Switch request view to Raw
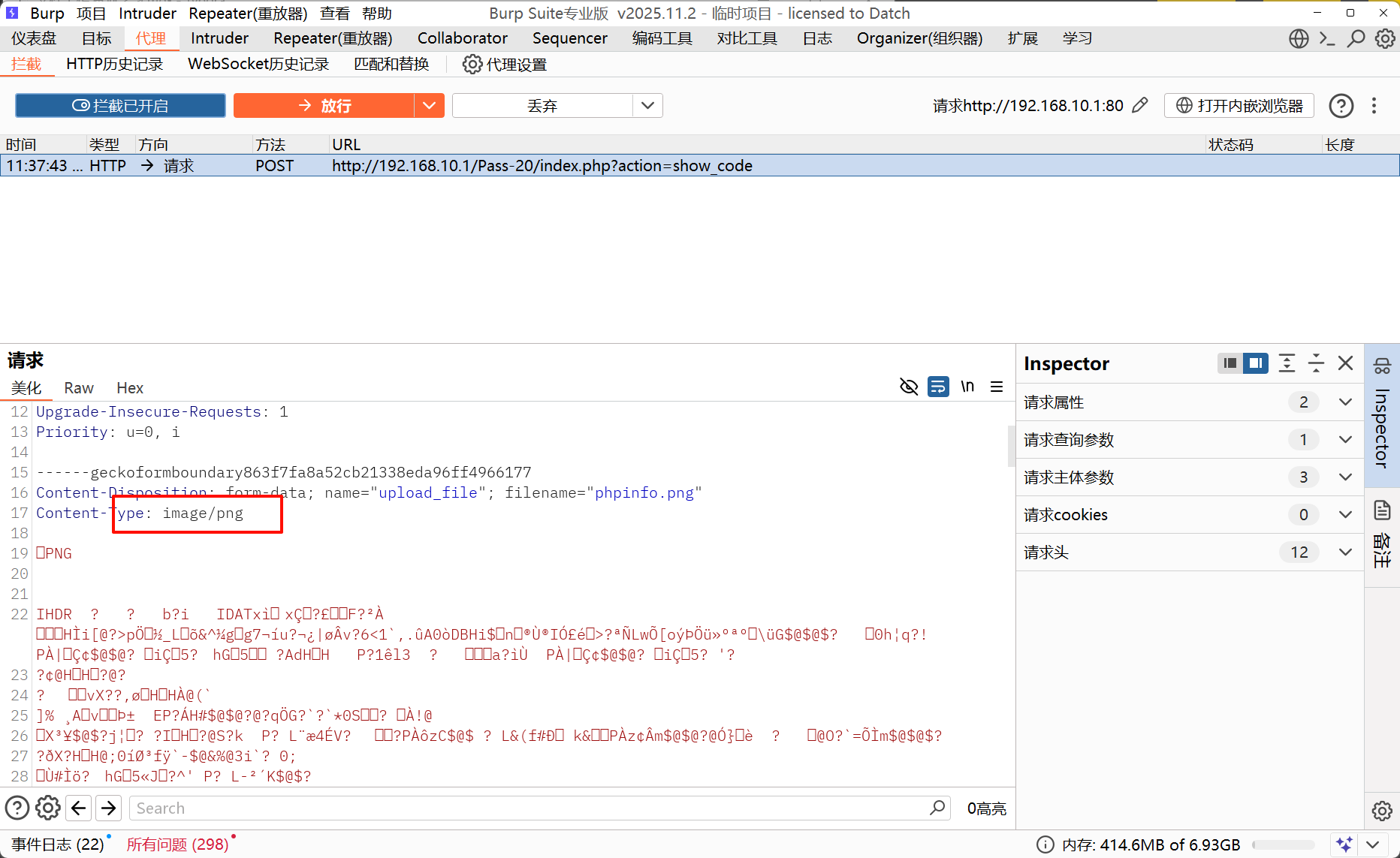 click(79, 387)
